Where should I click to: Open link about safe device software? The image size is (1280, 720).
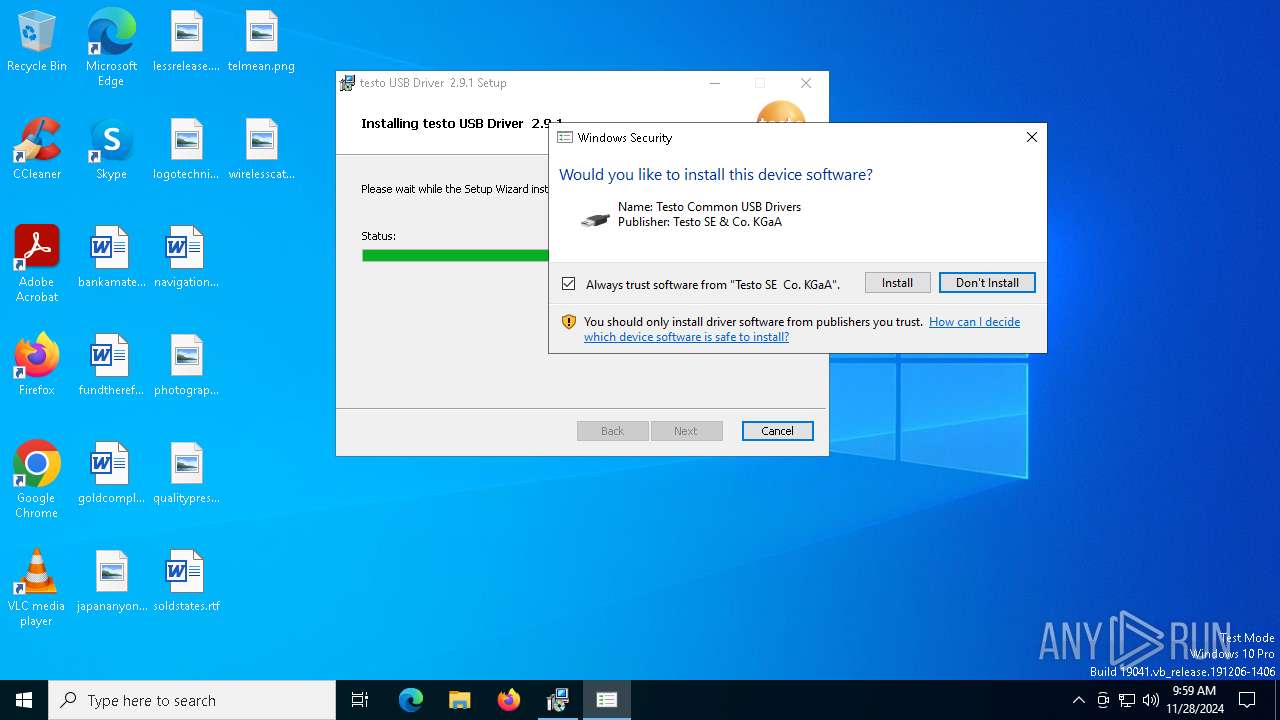802,329
